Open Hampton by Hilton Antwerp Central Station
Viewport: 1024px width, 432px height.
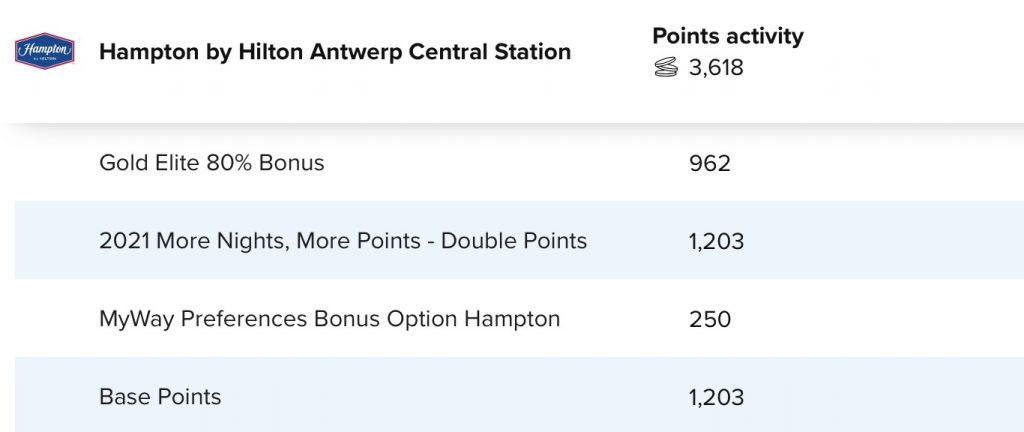pos(335,51)
